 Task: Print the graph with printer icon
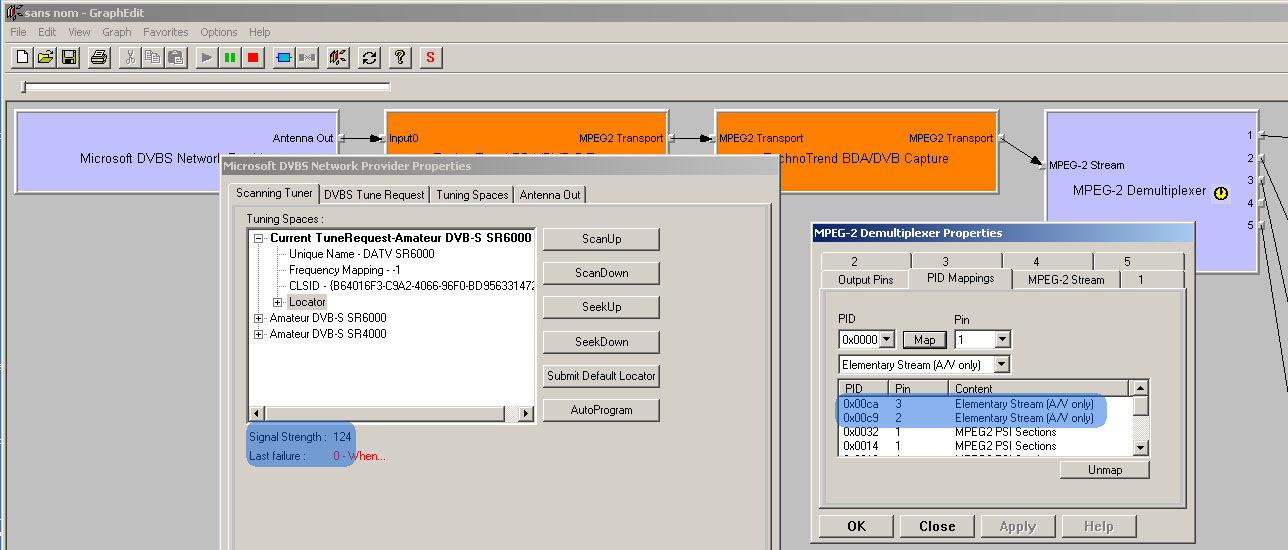(98, 57)
